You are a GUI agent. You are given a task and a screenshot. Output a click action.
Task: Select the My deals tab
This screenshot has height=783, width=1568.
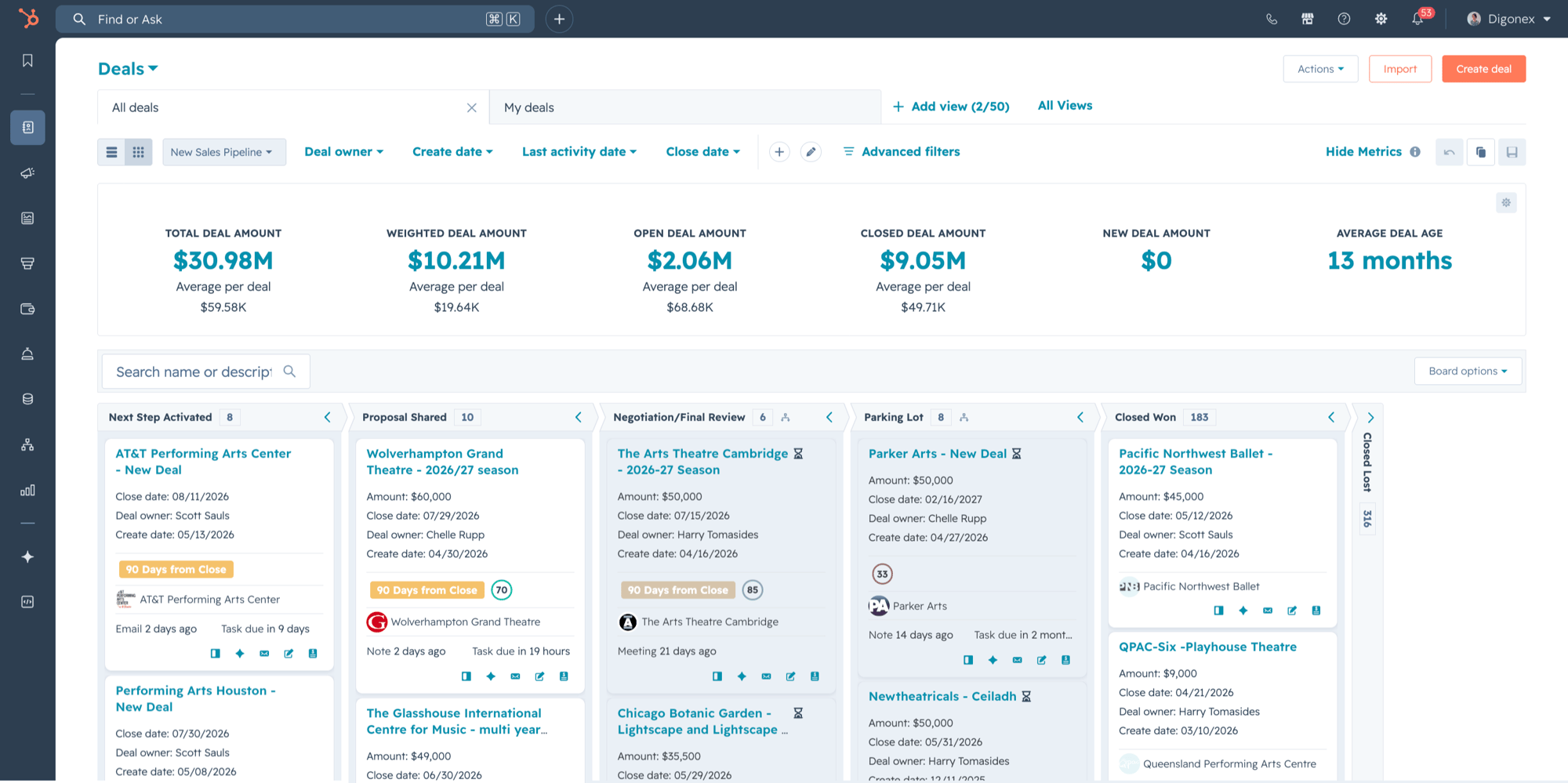[685, 107]
